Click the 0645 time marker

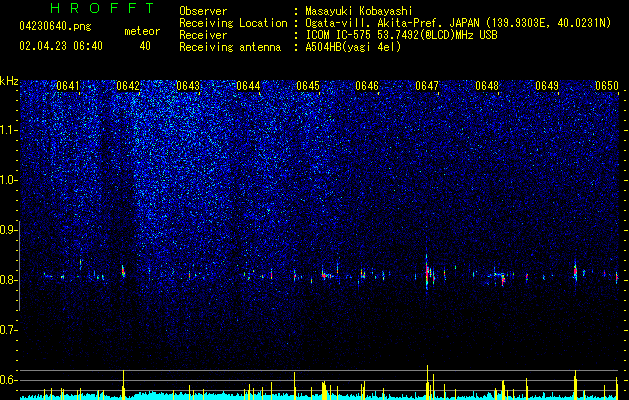pos(308,86)
